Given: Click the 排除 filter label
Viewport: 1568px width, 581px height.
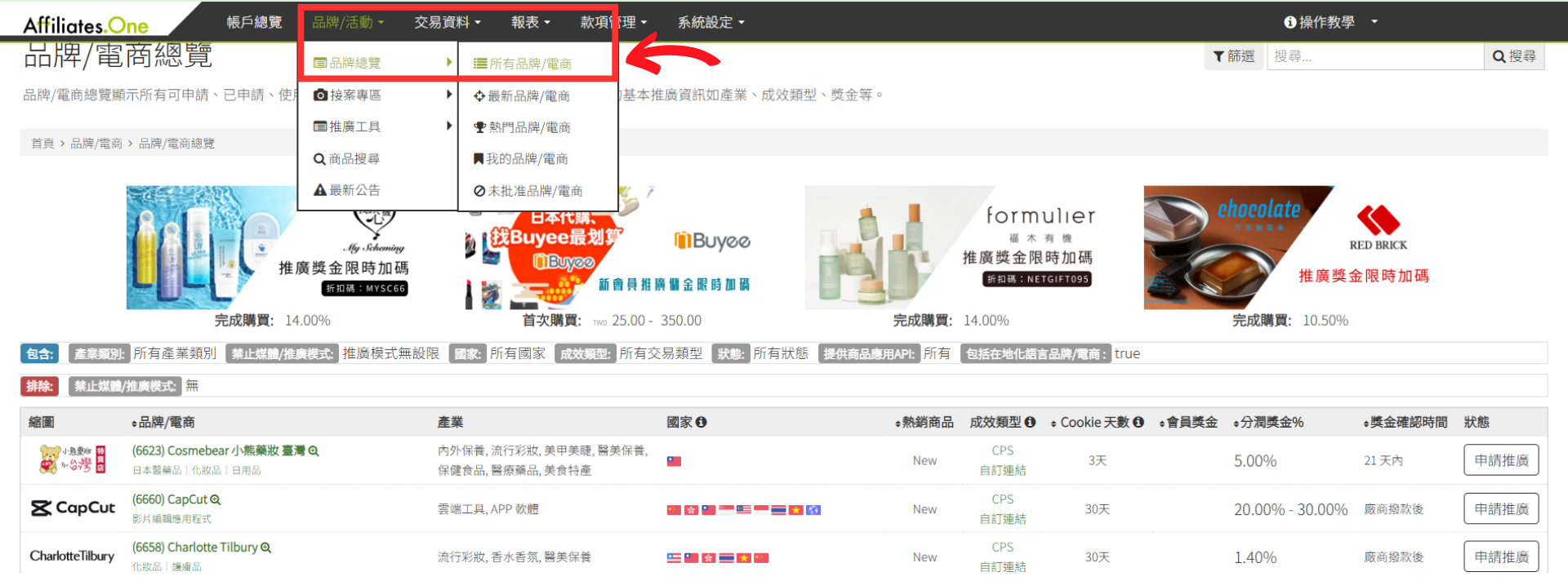Looking at the screenshot, I should (x=39, y=386).
